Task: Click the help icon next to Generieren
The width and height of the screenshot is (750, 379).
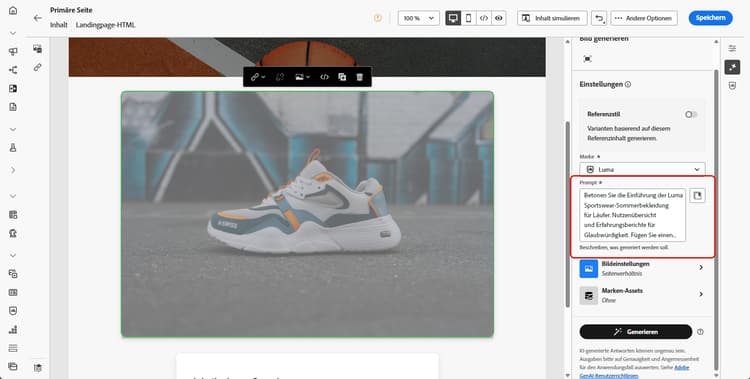Action: tap(700, 332)
